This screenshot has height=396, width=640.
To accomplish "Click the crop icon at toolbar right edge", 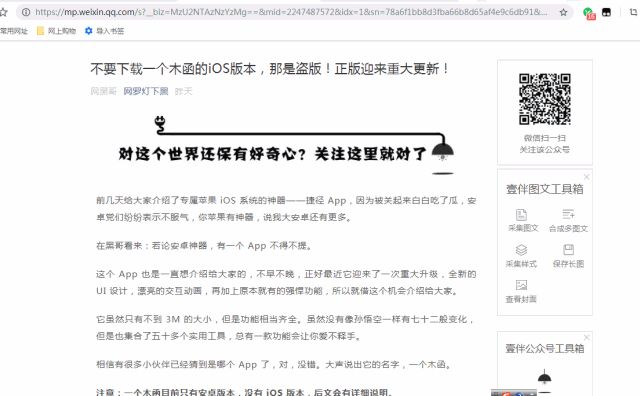I will (634, 12).
